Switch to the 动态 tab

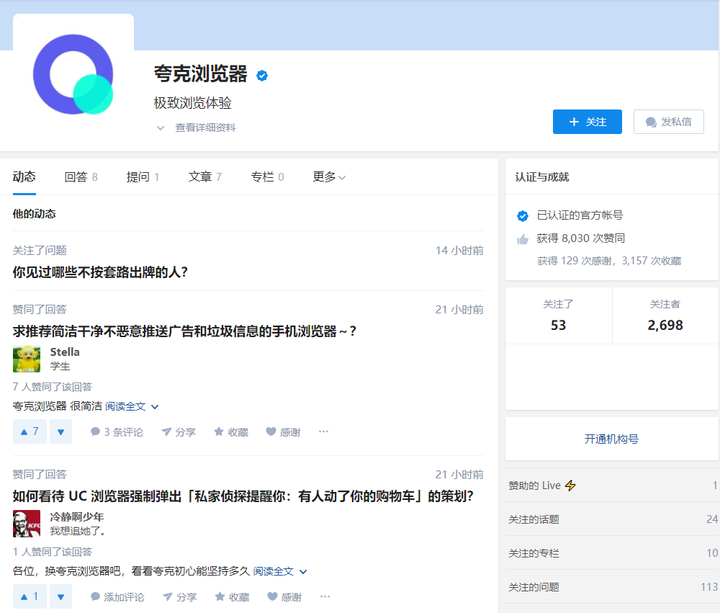tap(24, 177)
